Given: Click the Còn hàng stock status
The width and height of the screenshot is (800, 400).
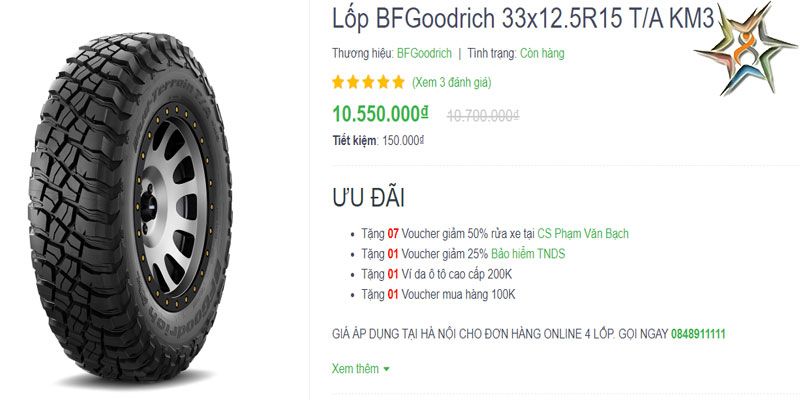Looking at the screenshot, I should coord(542,54).
